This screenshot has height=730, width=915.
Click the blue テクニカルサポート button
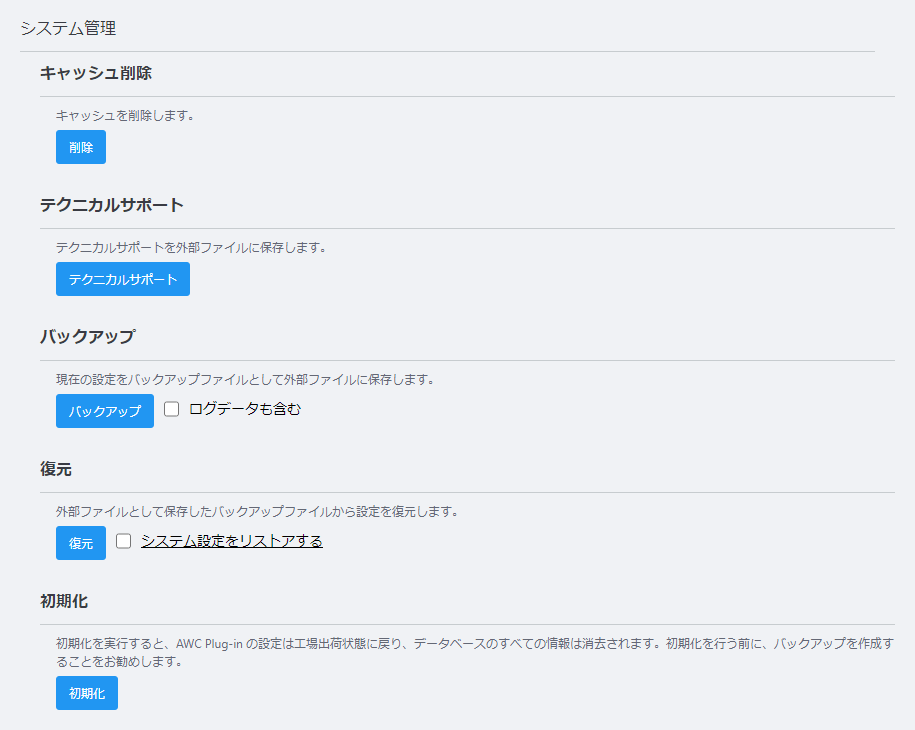123,279
